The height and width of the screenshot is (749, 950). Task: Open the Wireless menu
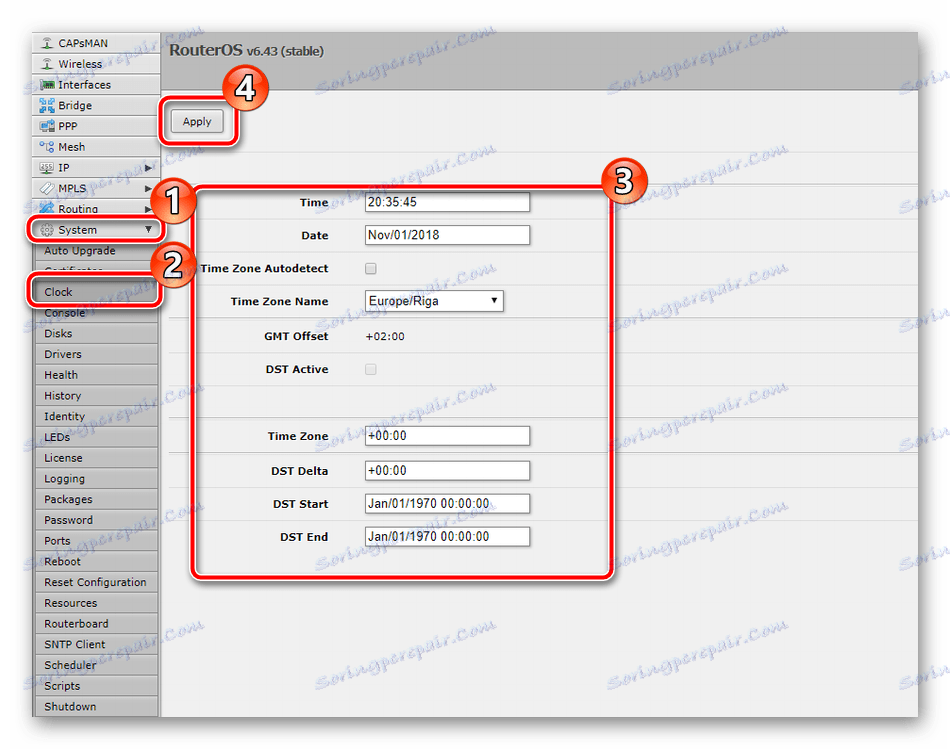click(x=96, y=64)
